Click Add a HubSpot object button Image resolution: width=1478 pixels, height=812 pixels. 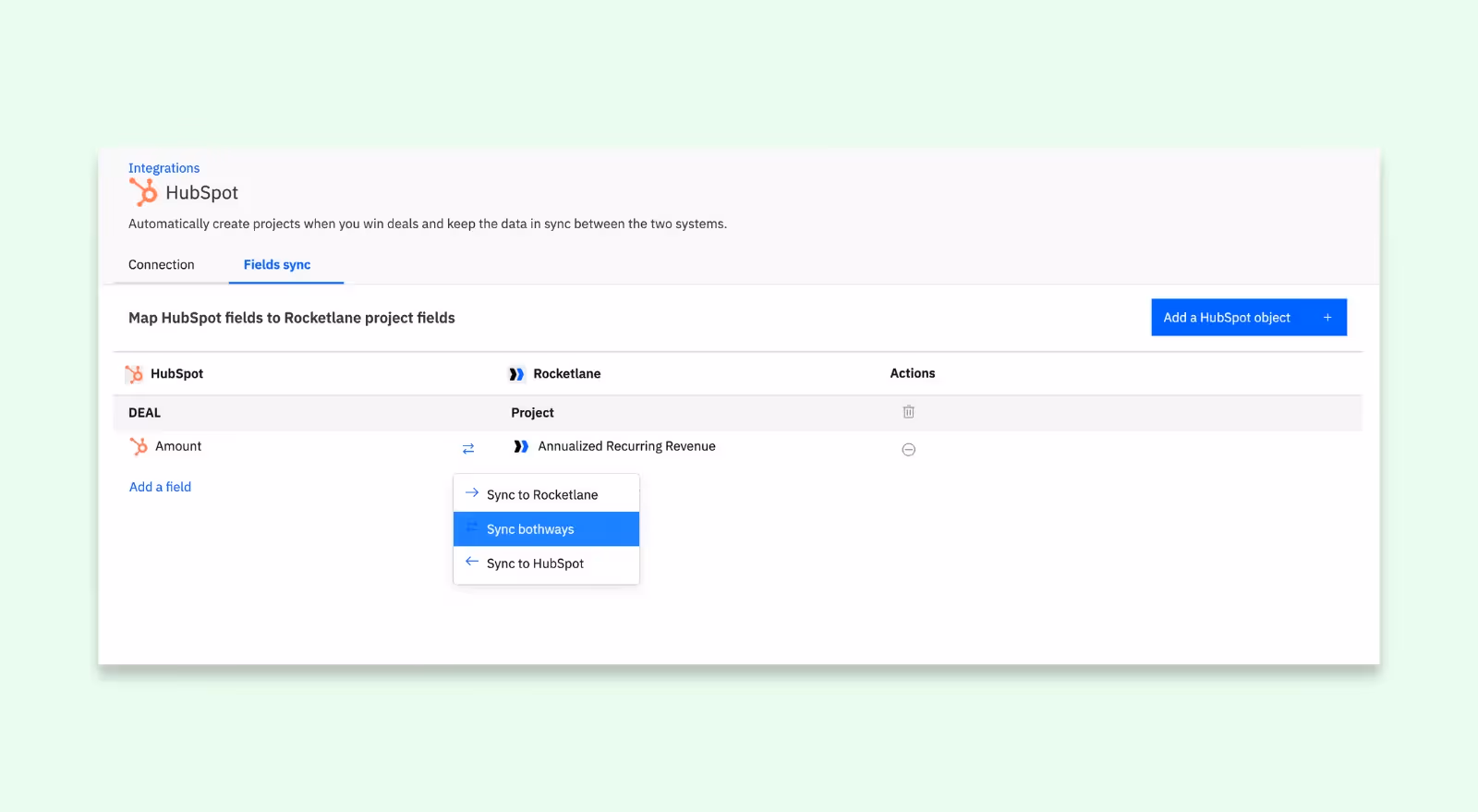(x=1249, y=318)
